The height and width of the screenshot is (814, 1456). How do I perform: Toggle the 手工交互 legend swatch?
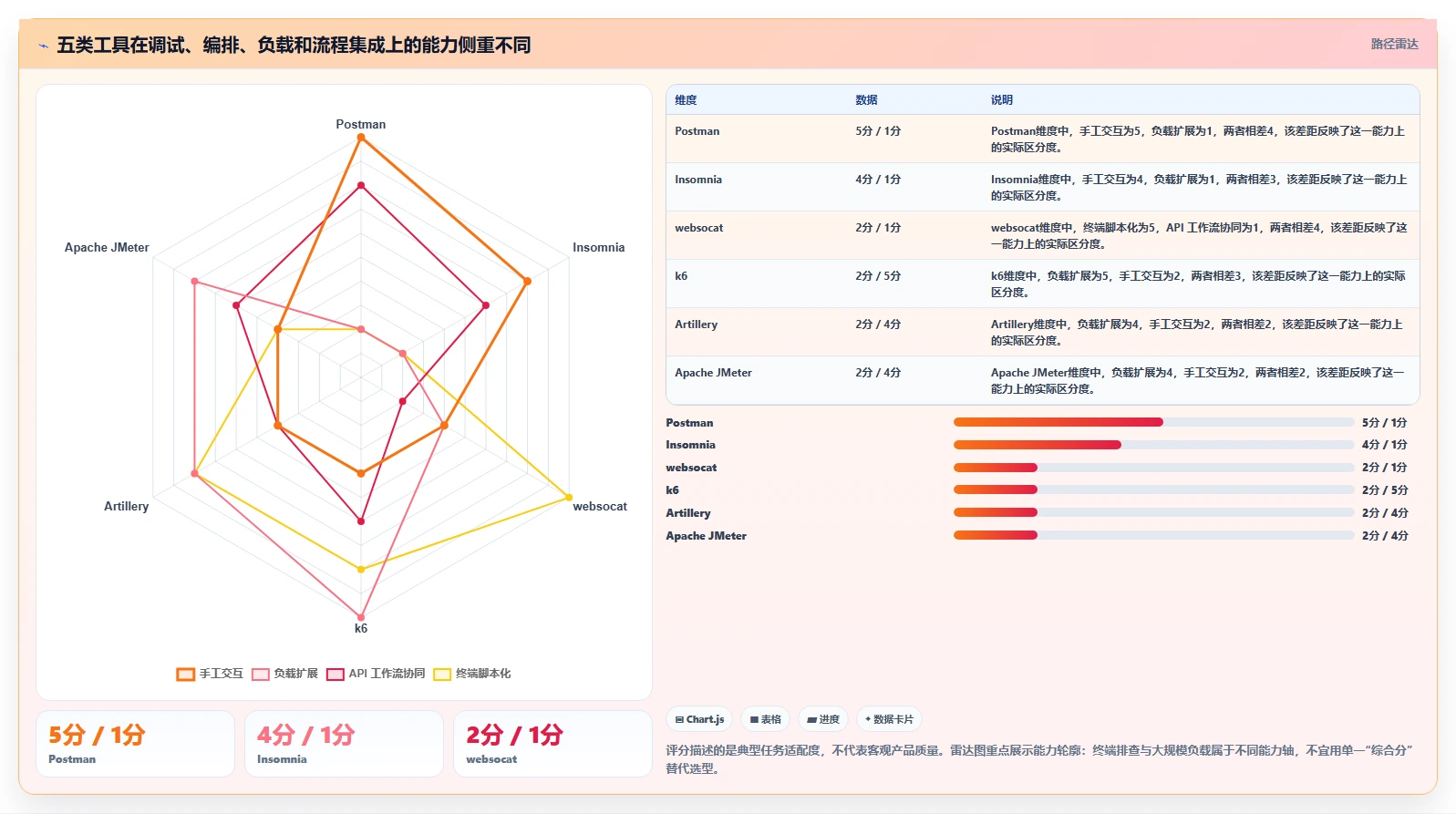[x=186, y=674]
